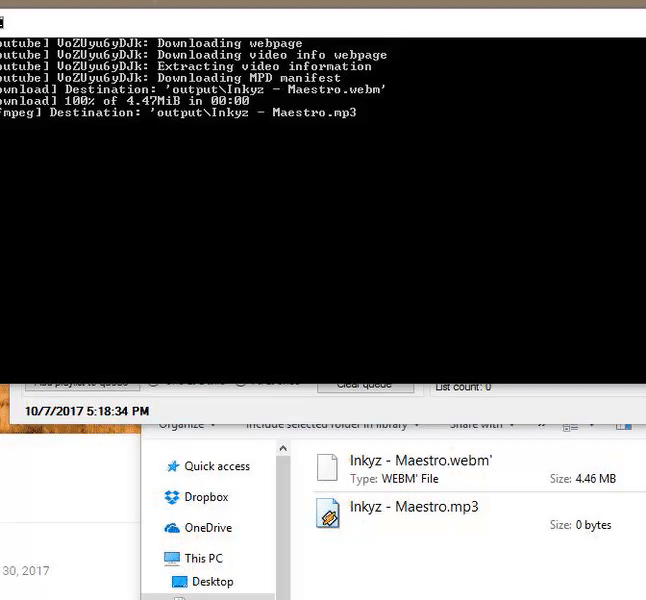Open Quick access in navigation pane
This screenshot has height=600, width=646.
[217, 466]
